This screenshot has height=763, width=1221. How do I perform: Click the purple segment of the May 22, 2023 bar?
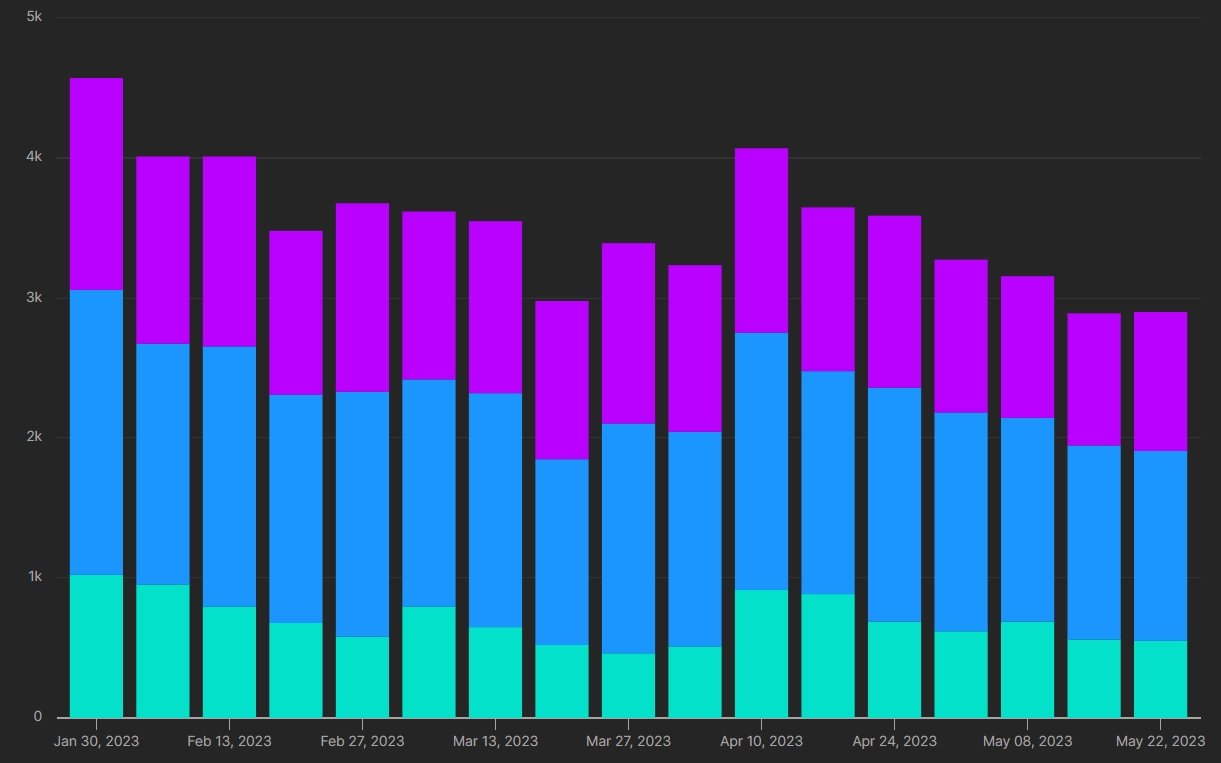point(1160,381)
